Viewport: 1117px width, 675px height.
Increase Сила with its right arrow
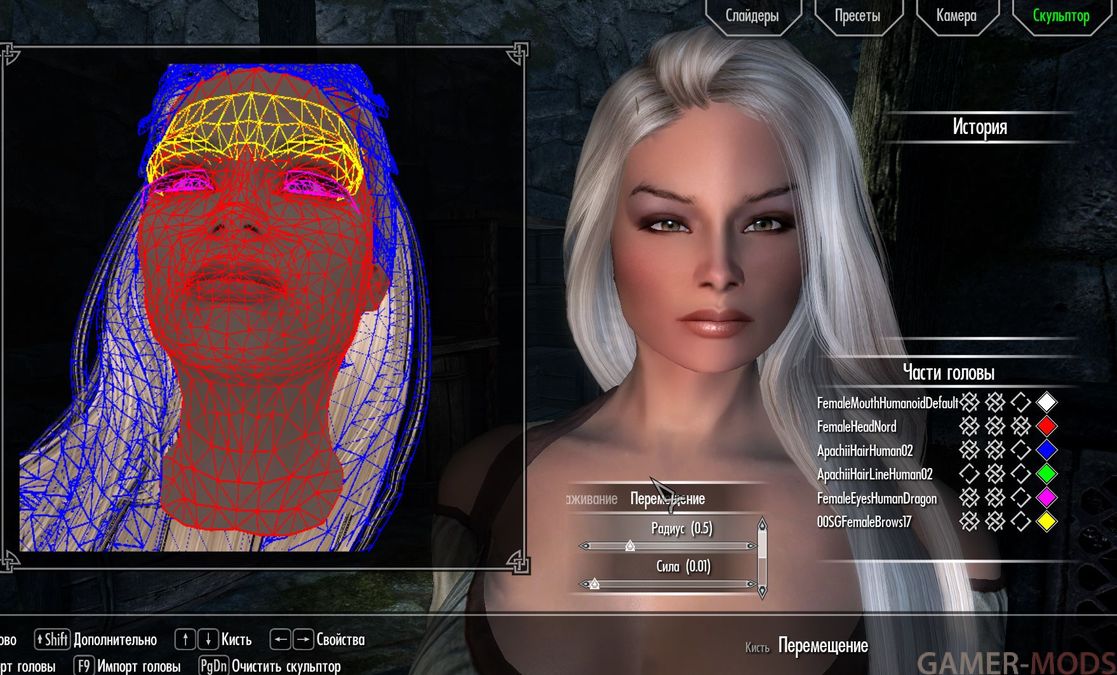(751, 584)
